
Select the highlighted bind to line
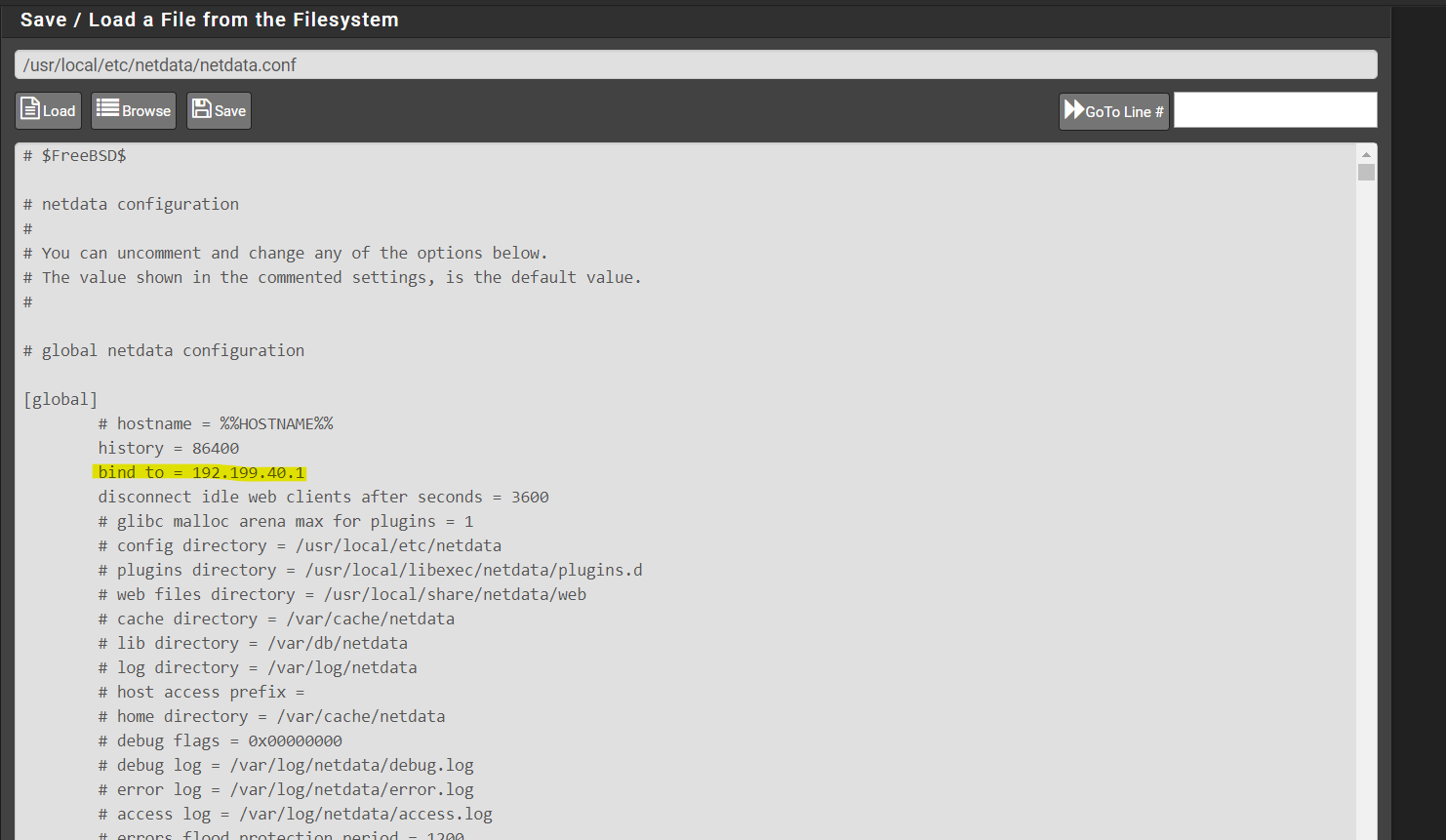[x=199, y=471]
